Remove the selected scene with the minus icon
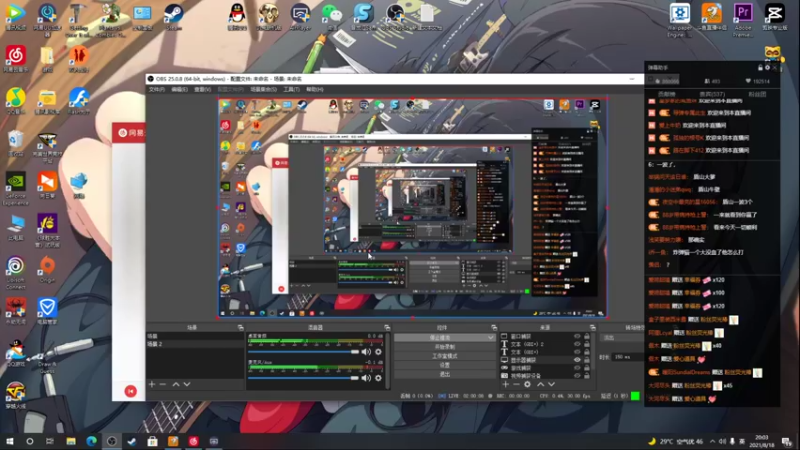 pos(163,384)
